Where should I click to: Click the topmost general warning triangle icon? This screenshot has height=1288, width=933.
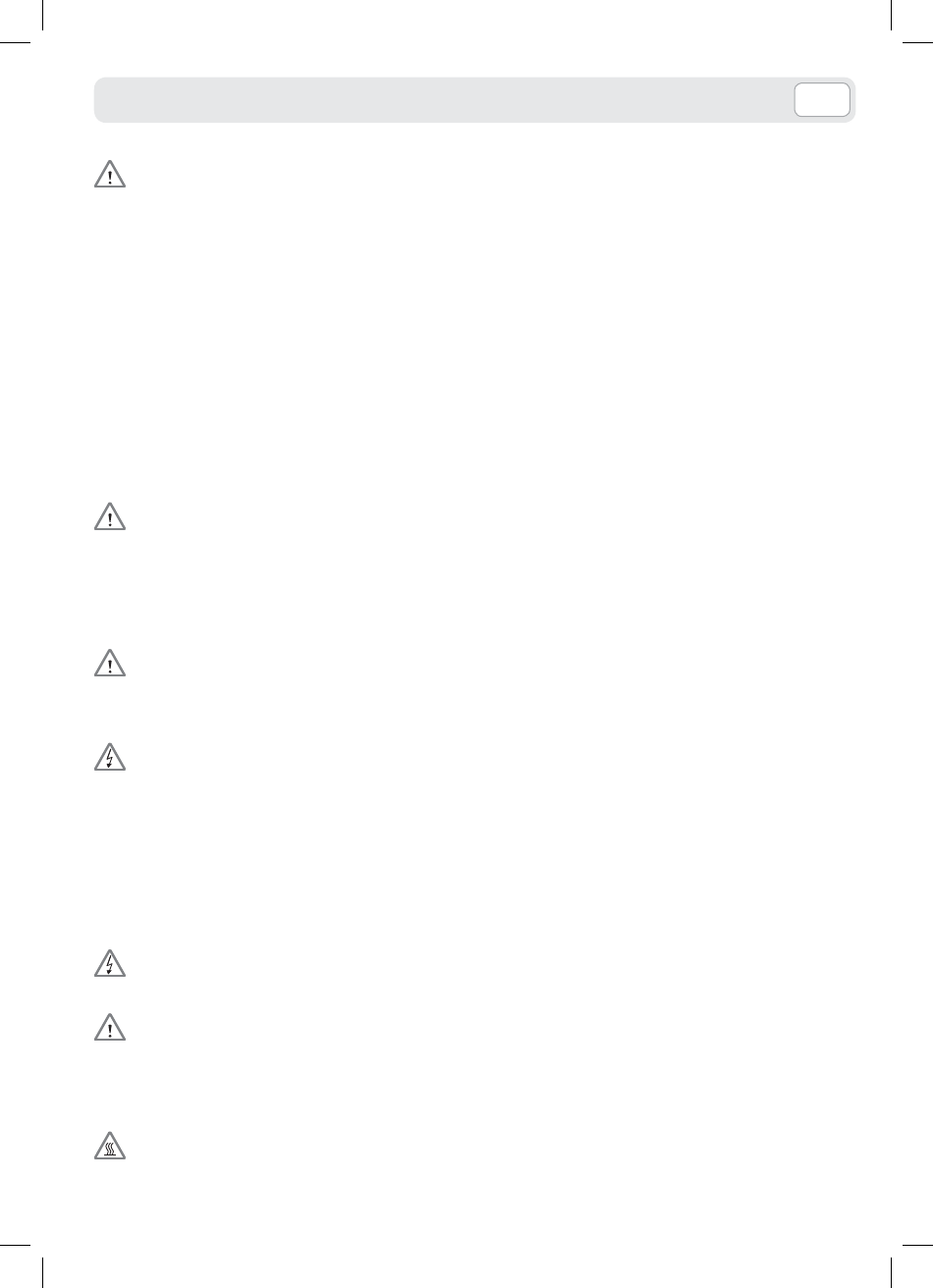coord(110,176)
